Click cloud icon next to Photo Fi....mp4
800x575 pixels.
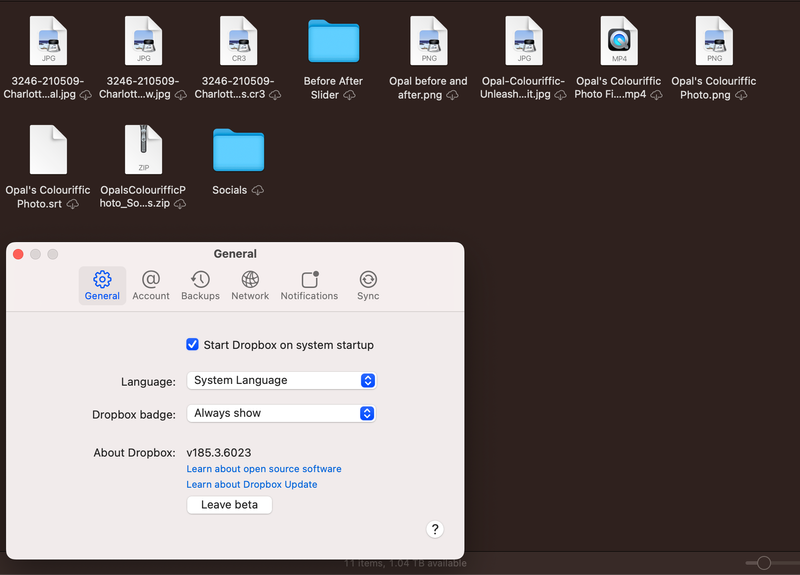pyautogui.click(x=657, y=95)
